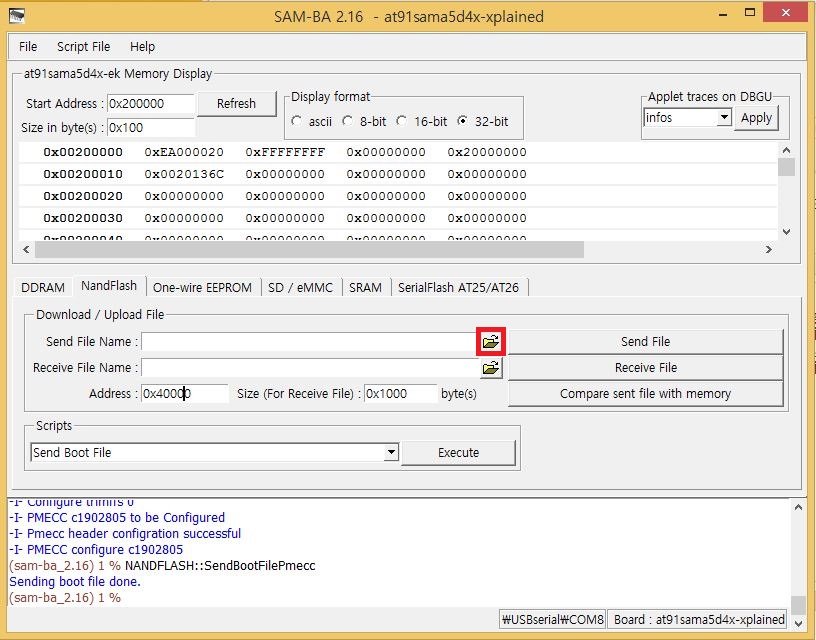Expand the Send Boot File scripts dropdown
Screen dimensions: 816x640
(x=391, y=453)
